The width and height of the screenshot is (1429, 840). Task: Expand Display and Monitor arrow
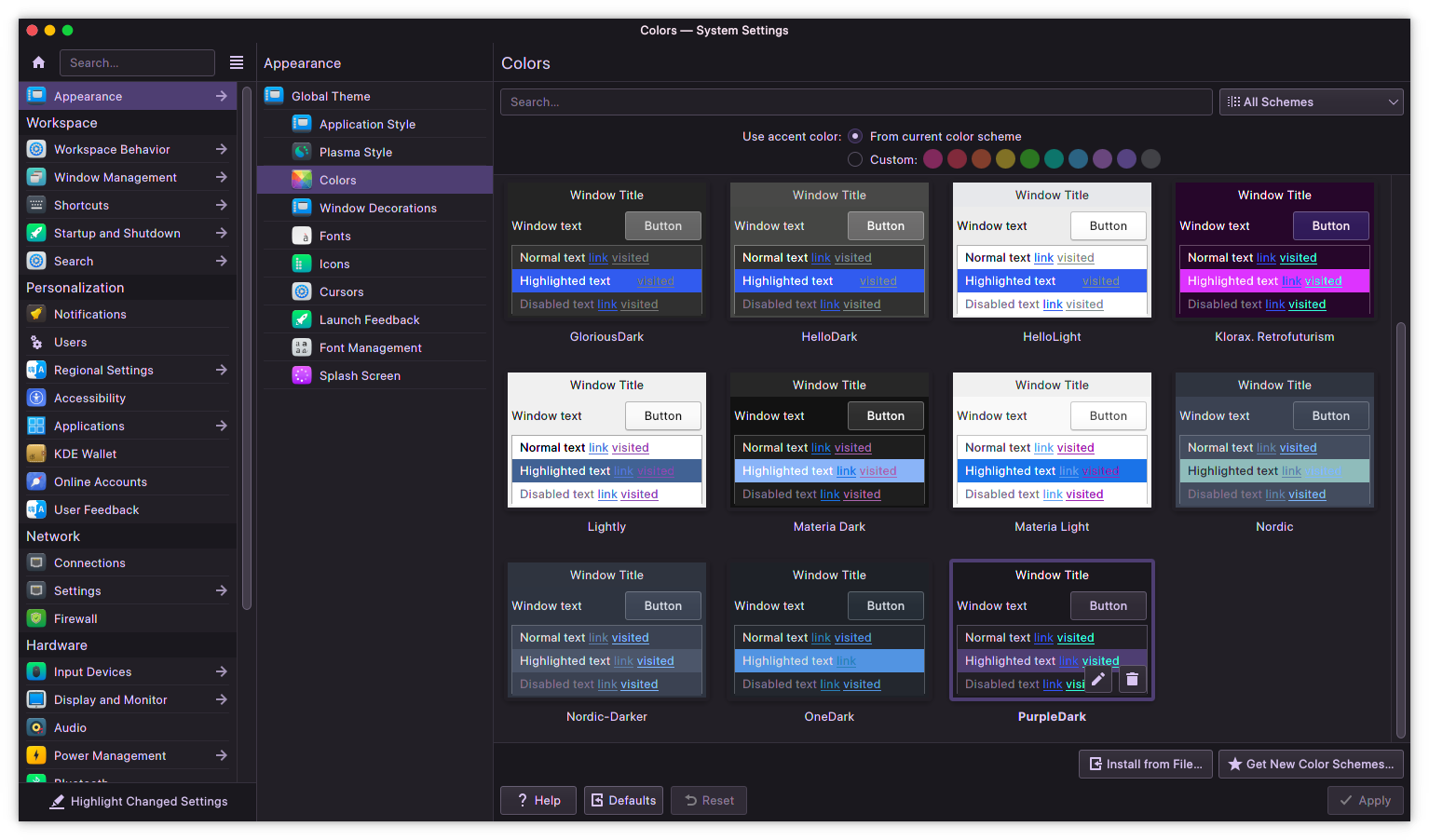[x=222, y=699]
